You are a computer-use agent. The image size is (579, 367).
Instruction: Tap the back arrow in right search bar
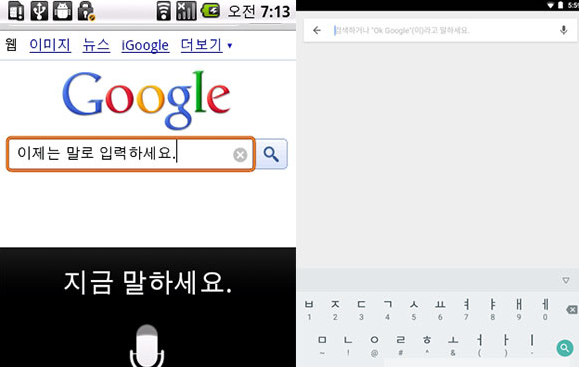317,30
